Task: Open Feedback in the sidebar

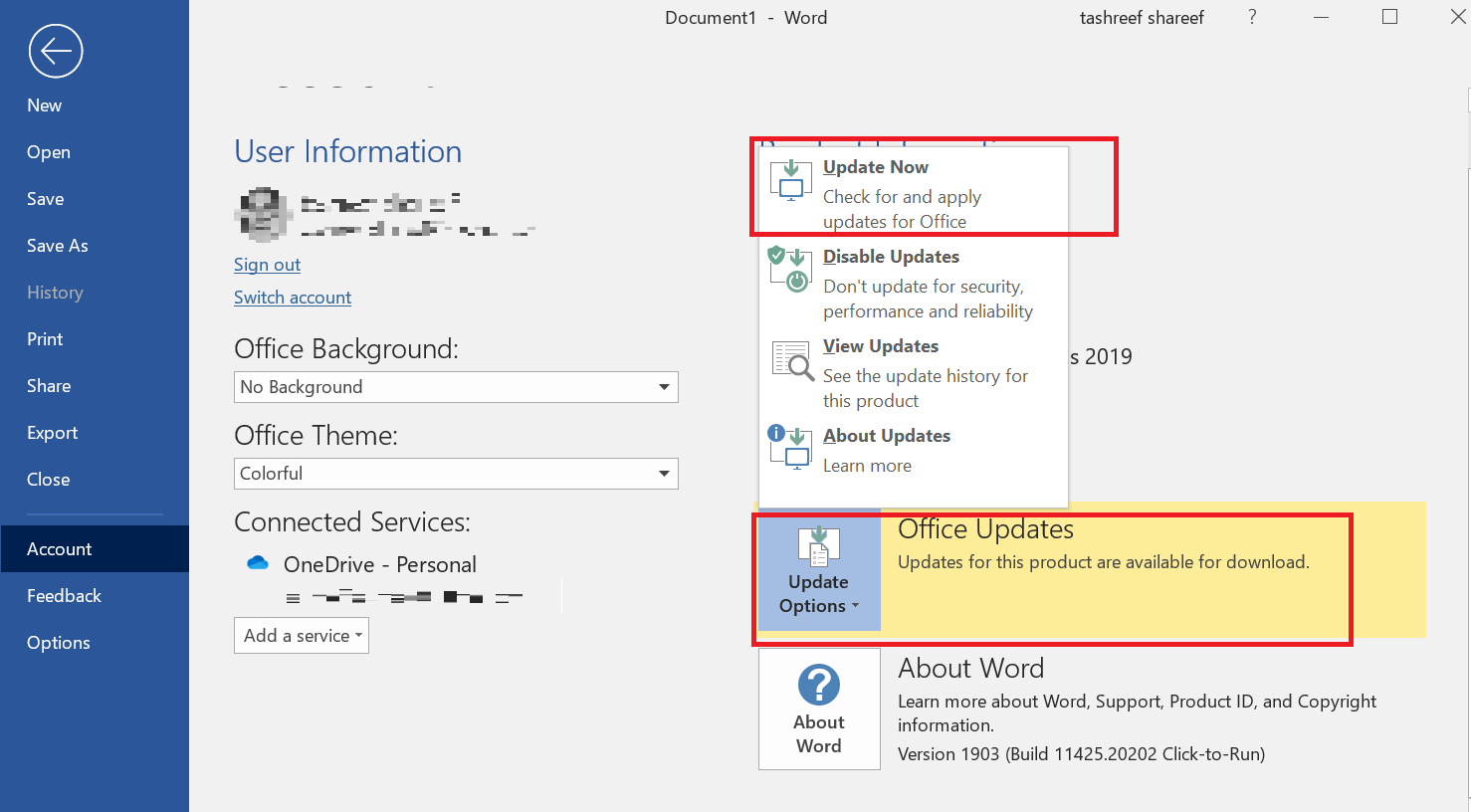Action: (x=95, y=596)
